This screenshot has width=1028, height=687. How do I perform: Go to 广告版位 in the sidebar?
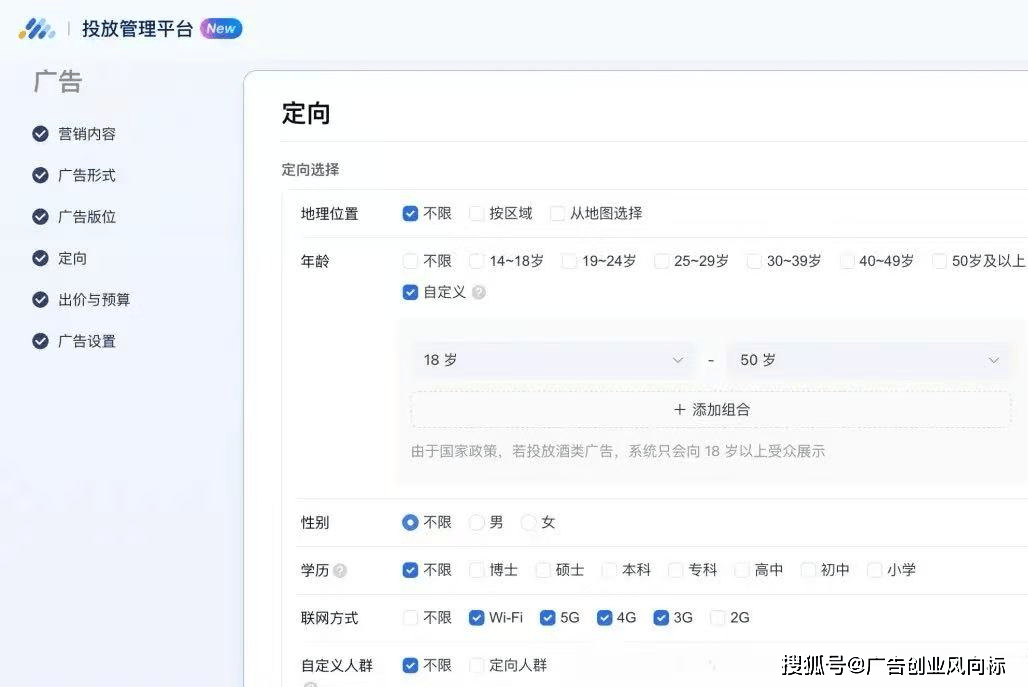coord(87,216)
